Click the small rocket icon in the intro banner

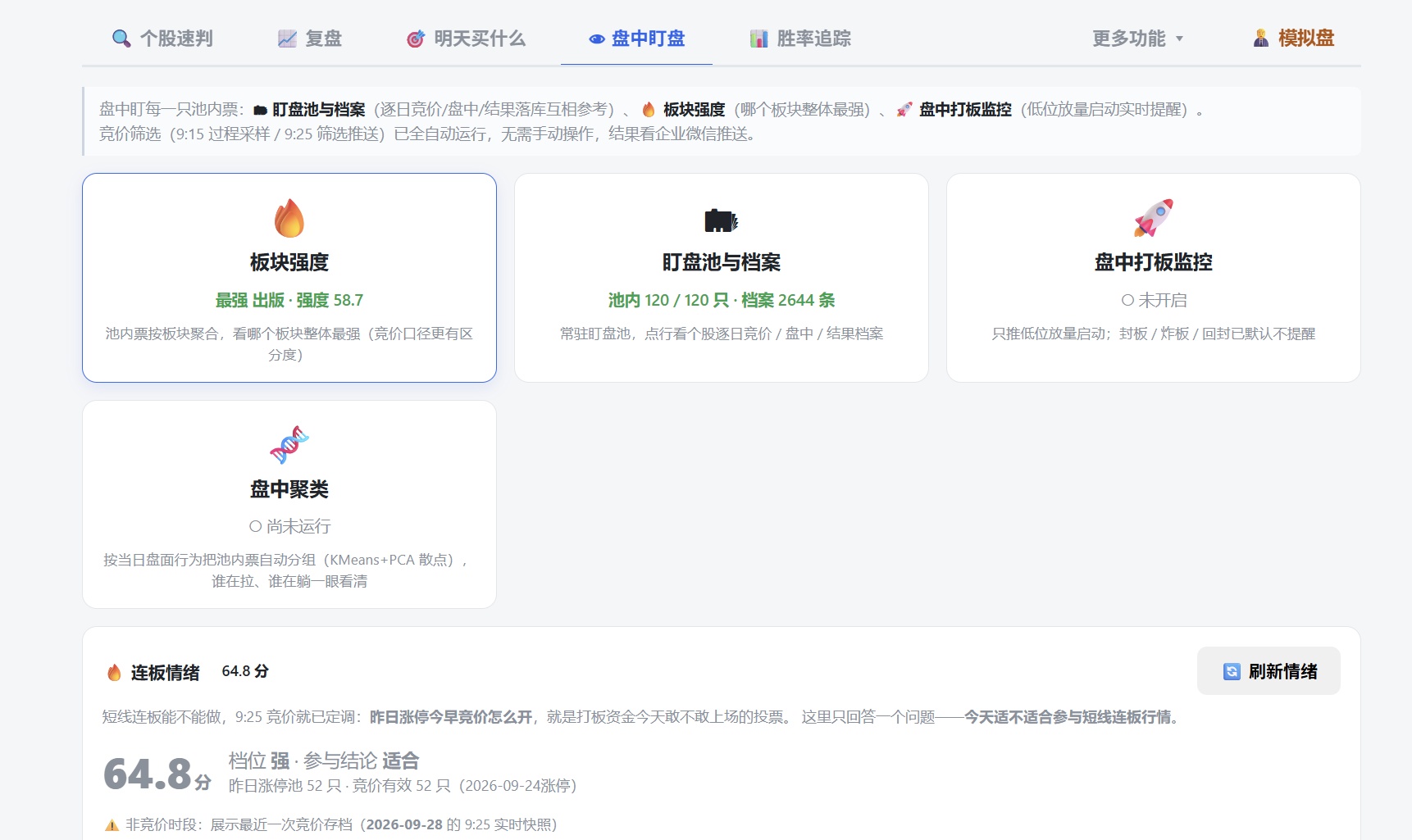point(904,110)
